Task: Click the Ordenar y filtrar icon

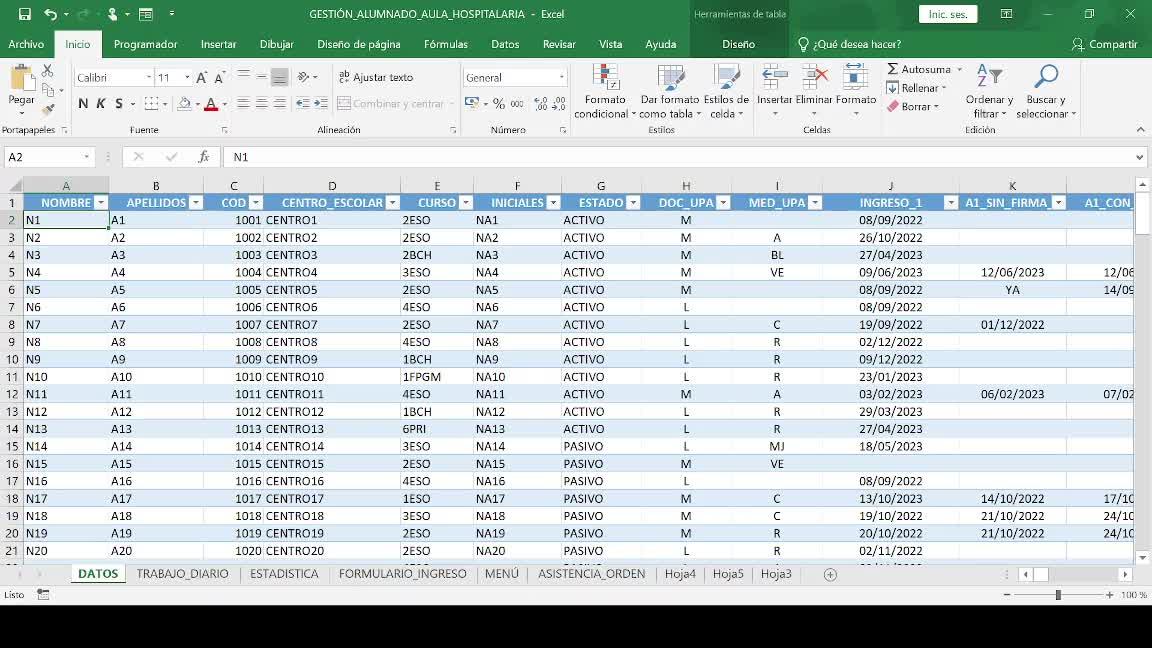Action: click(988, 79)
